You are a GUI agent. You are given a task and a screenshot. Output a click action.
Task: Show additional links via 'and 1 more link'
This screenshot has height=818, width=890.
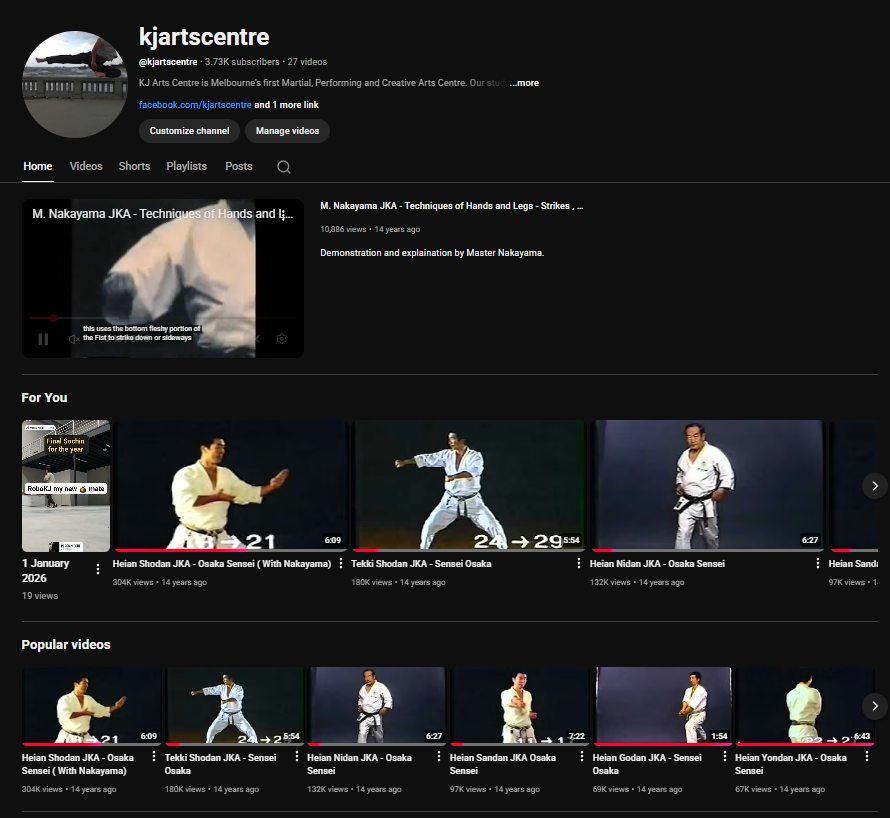pyautogui.click(x=286, y=105)
